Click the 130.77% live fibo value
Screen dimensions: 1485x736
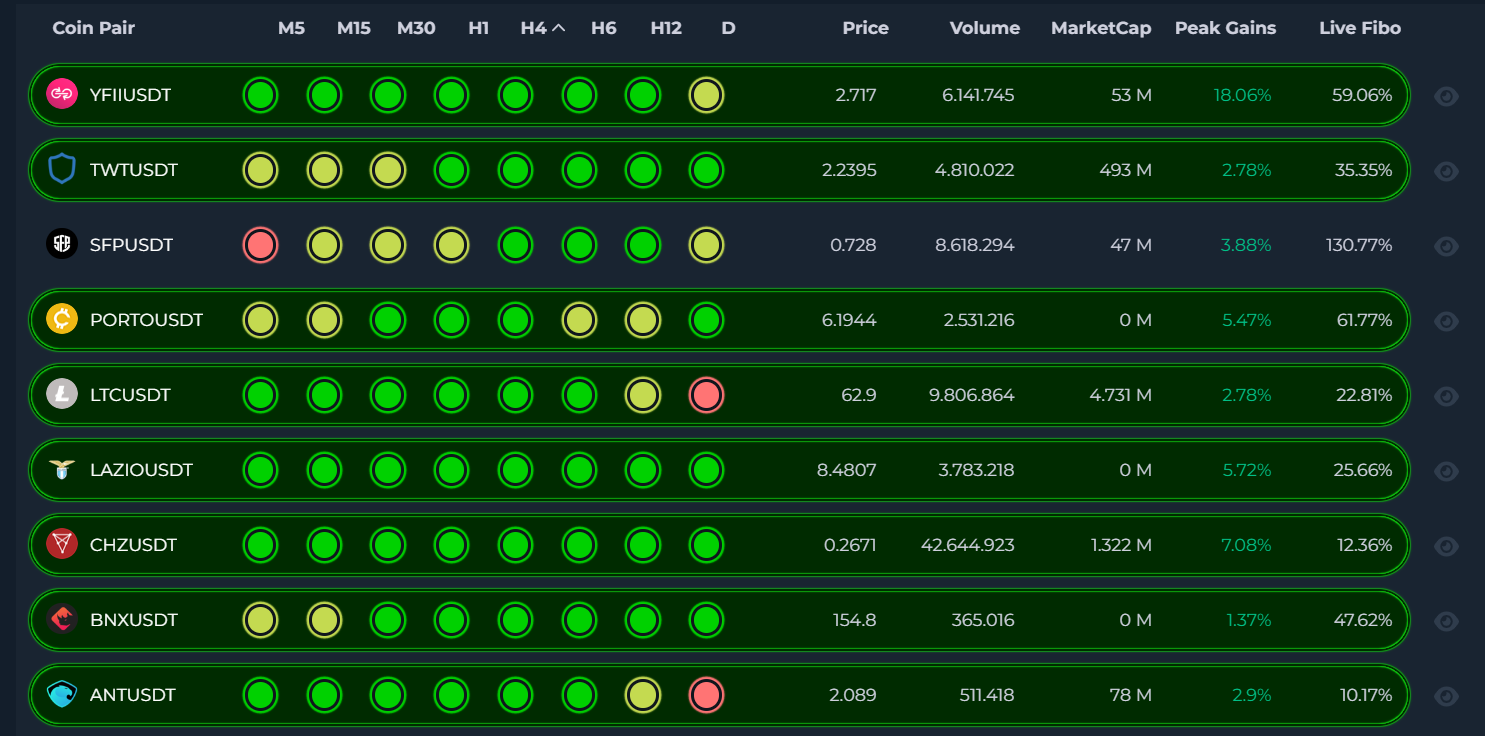click(1359, 245)
